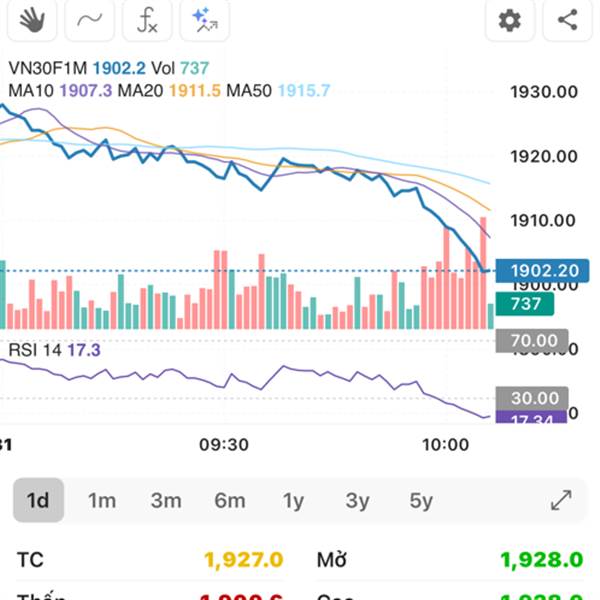Select the hand pan tool
600x600 pixels.
(31, 19)
